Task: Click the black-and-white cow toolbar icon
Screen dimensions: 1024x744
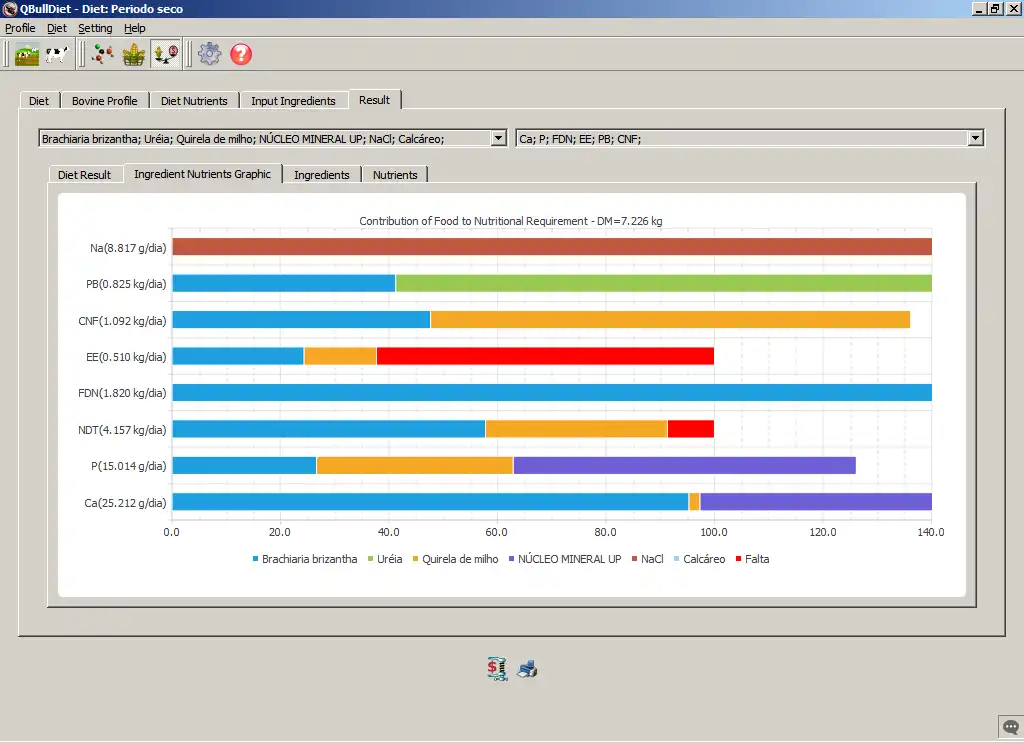Action: [x=57, y=54]
